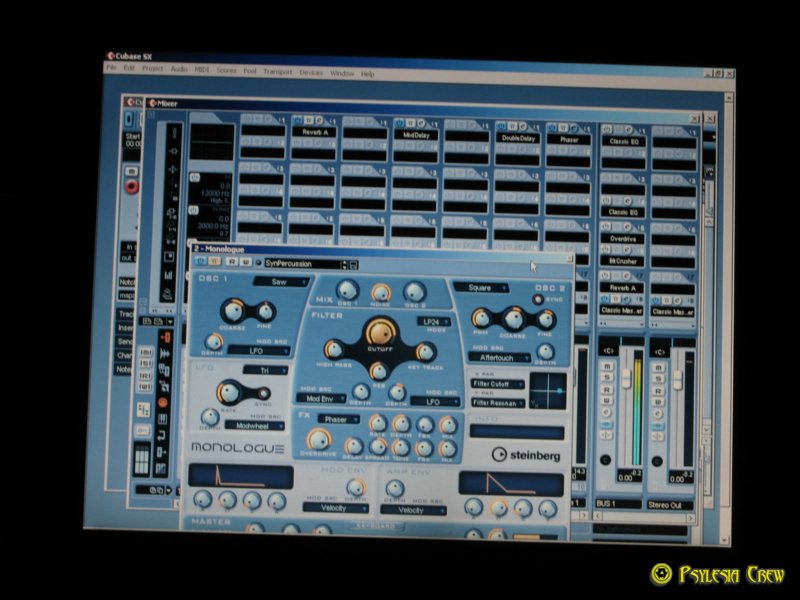This screenshot has height=600, width=800.
Task: Click the ModDelay insert slot in Mixer
Action: click(416, 135)
